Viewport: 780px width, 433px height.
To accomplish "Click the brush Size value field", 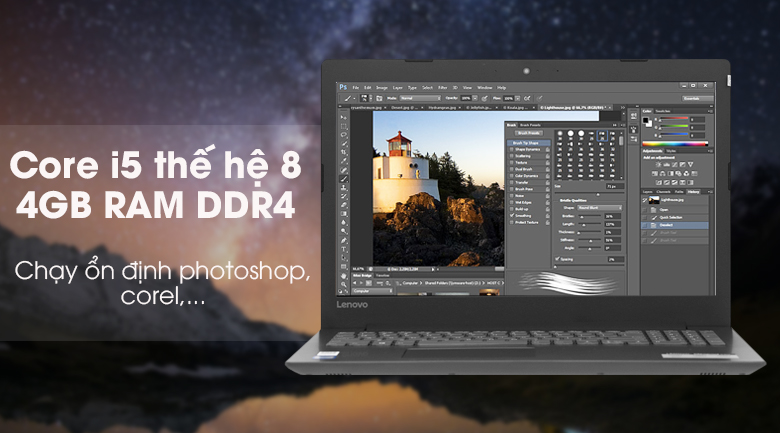I will coord(615,186).
